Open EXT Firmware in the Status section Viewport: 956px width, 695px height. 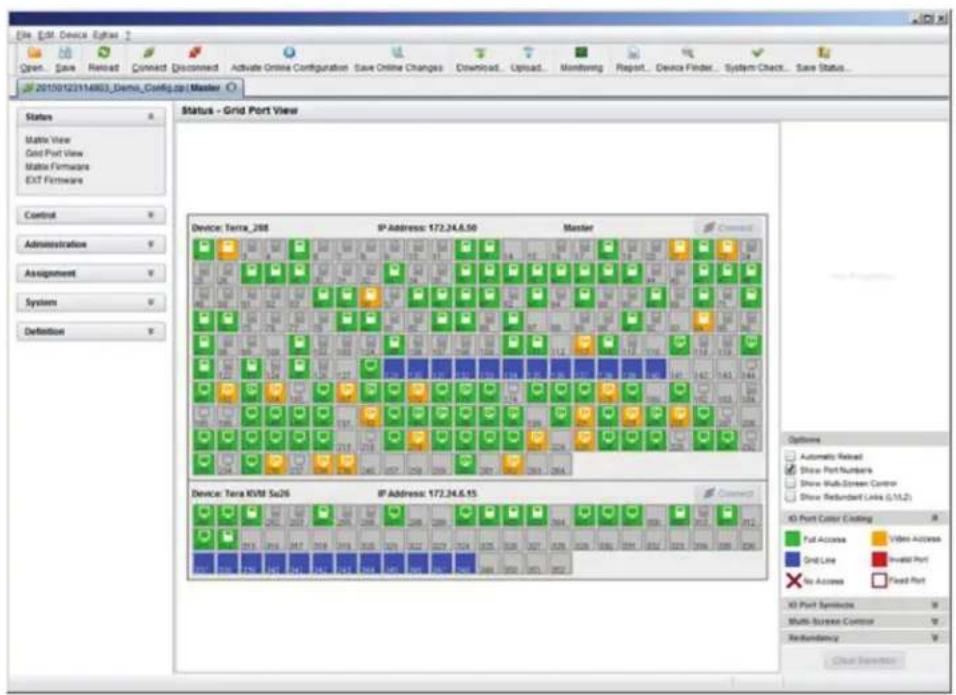[x=54, y=180]
